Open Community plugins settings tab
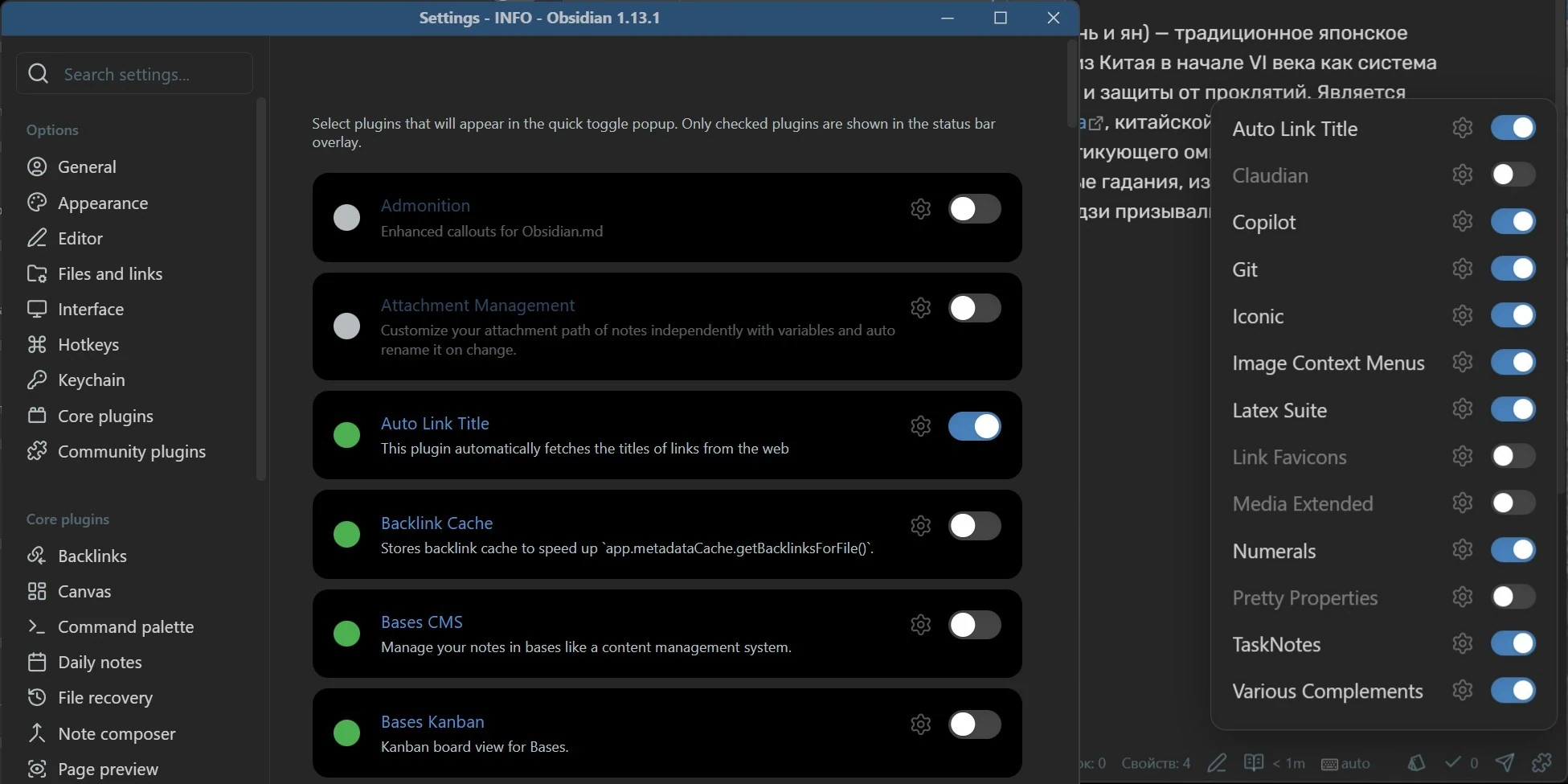The height and width of the screenshot is (784, 1568). click(x=137, y=451)
